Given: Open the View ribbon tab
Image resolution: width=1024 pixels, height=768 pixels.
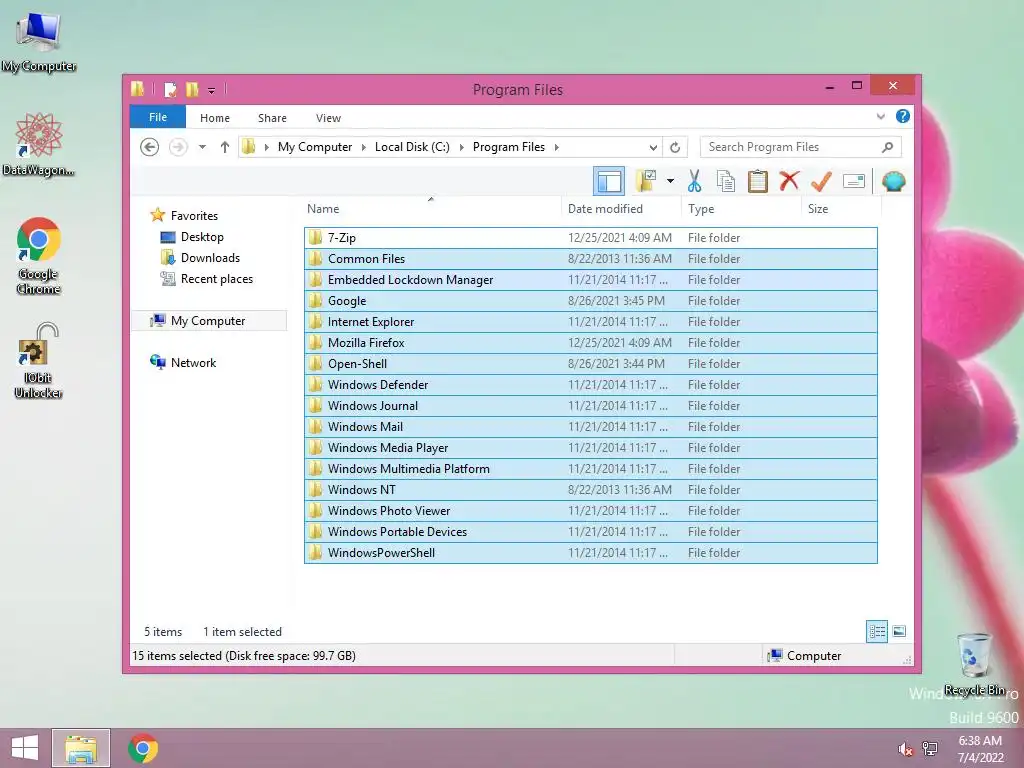Looking at the screenshot, I should click(328, 118).
